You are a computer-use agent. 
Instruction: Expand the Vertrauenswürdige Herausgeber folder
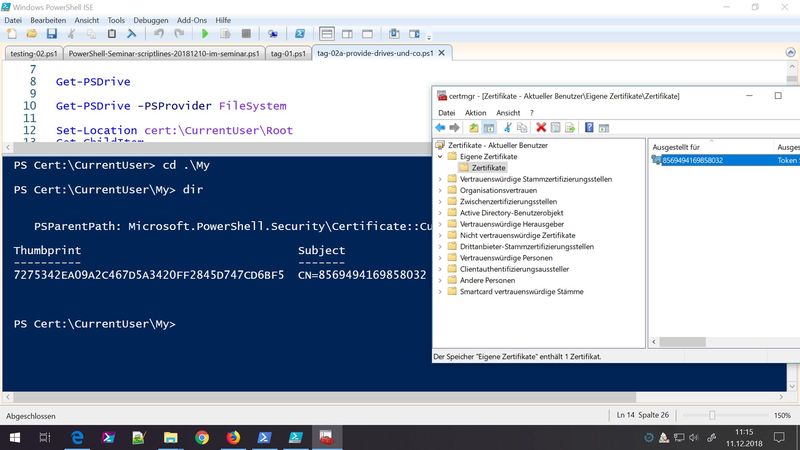[x=440, y=224]
